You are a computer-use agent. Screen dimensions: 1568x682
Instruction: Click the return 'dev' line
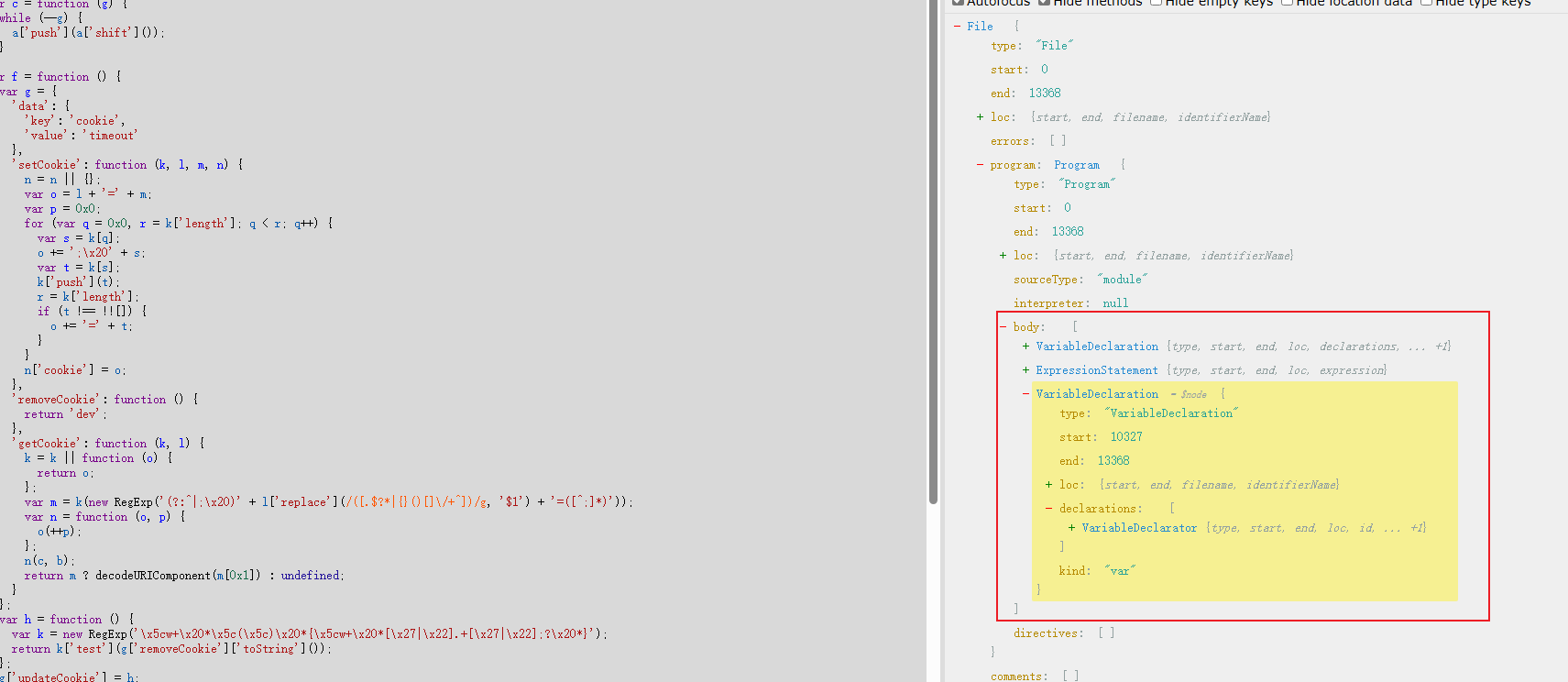point(66,414)
